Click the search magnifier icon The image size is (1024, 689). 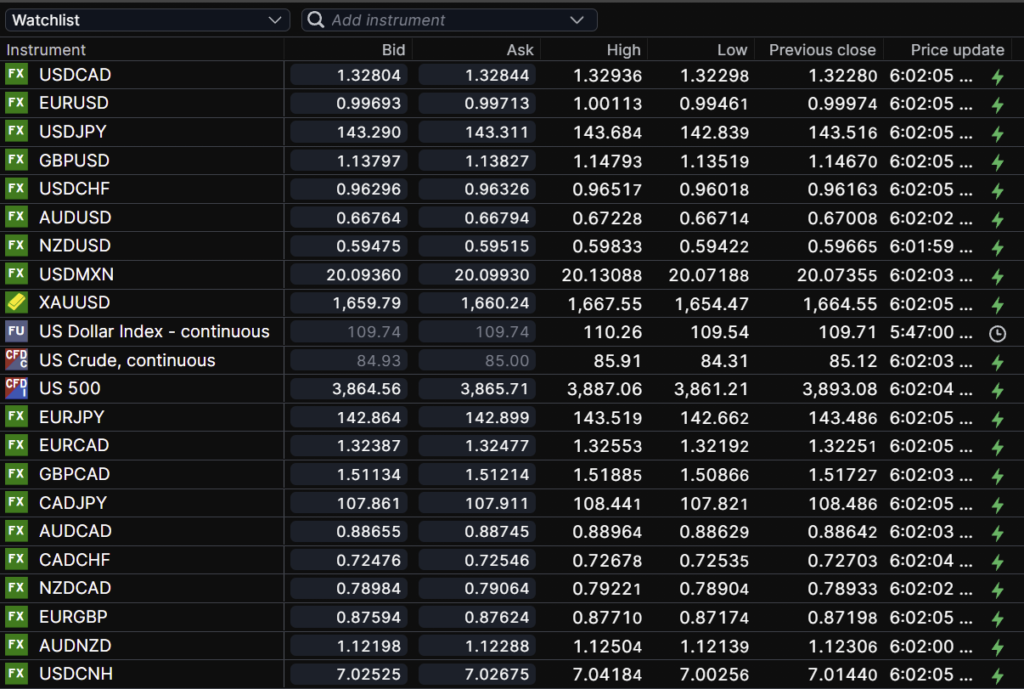[315, 20]
